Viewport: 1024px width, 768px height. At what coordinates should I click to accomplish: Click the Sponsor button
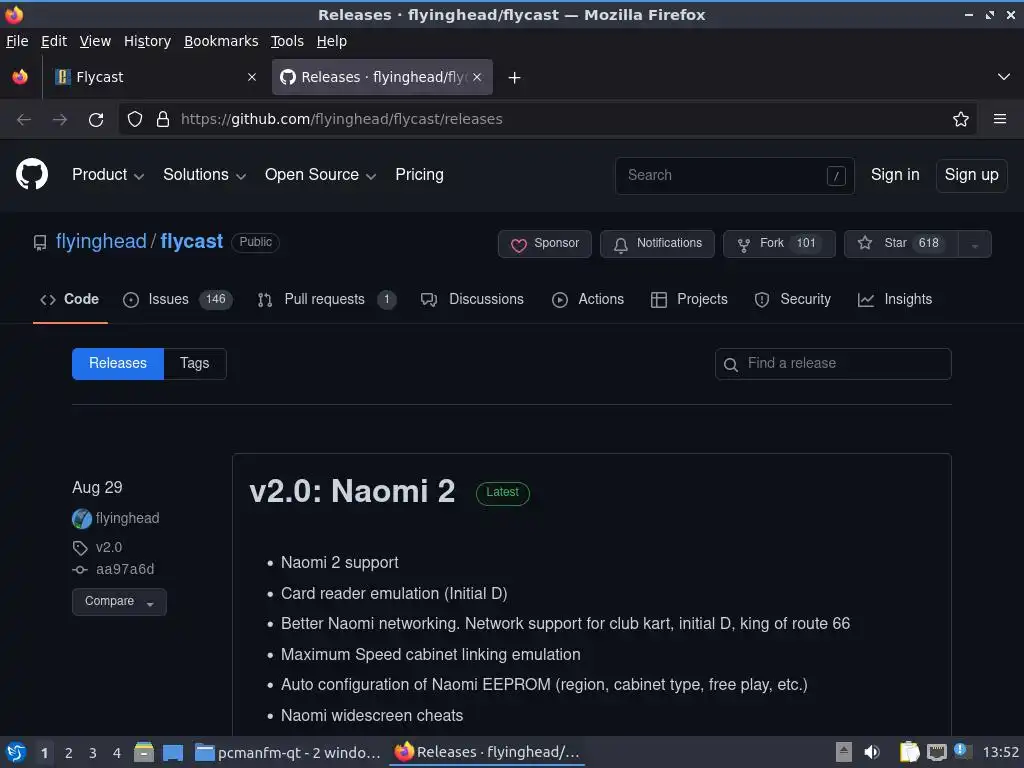point(545,244)
